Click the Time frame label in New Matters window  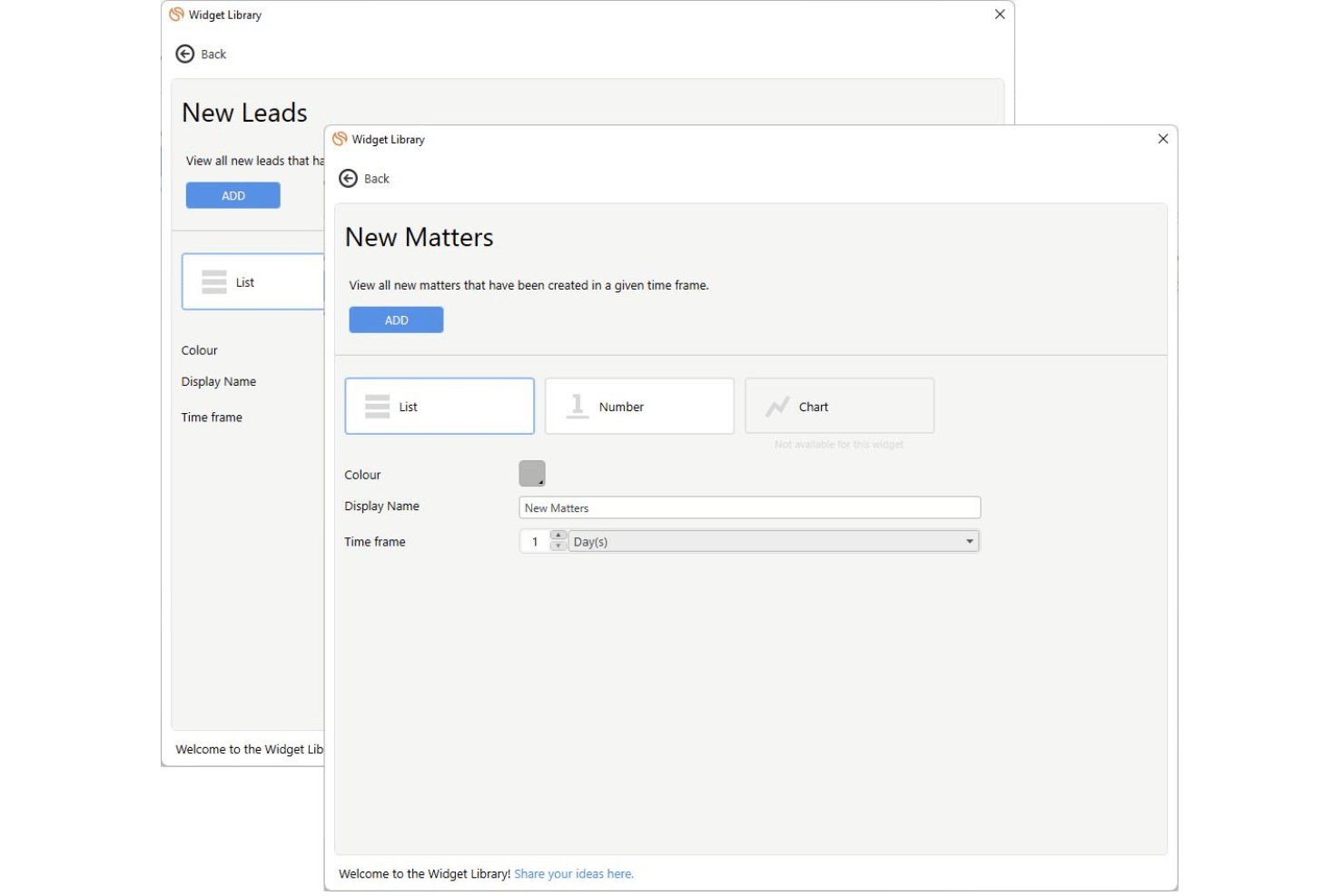point(375,542)
